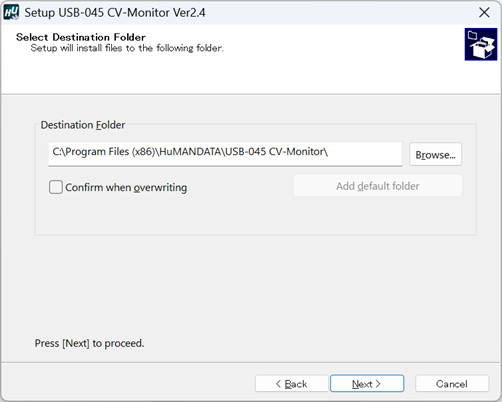The image size is (502, 402).
Task: Click the installer package box icon
Action: coord(481,44)
